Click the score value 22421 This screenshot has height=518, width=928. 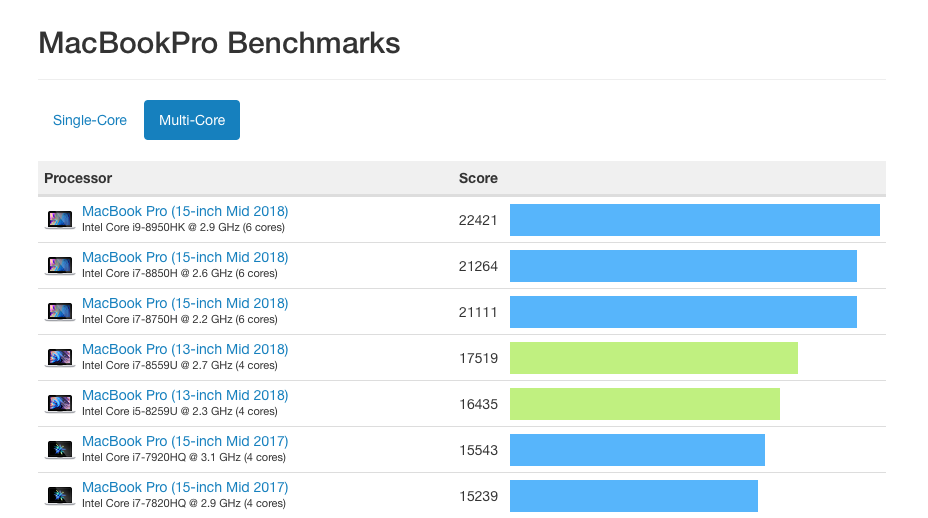478,220
